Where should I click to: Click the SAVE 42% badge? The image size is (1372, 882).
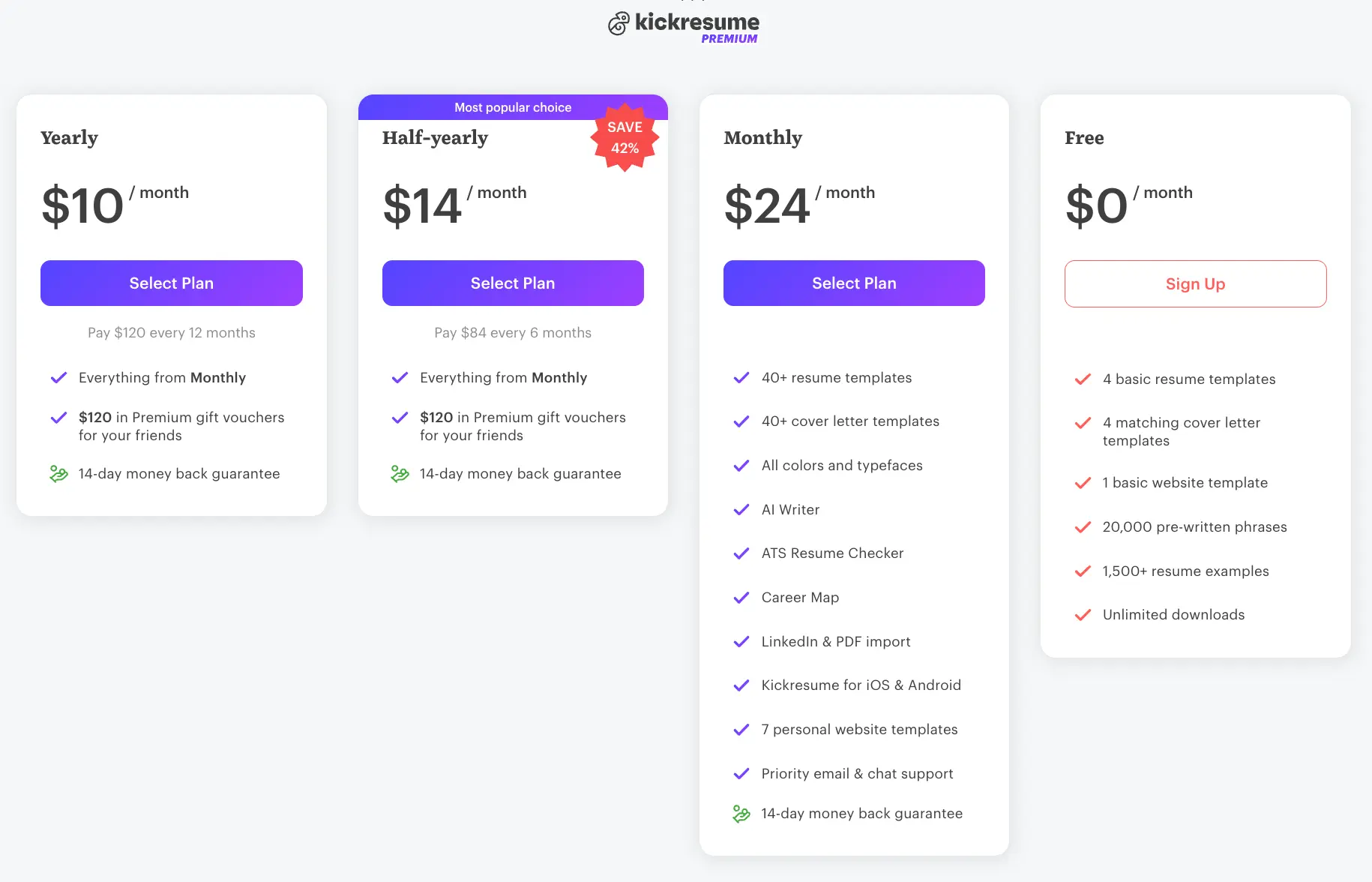(x=624, y=138)
